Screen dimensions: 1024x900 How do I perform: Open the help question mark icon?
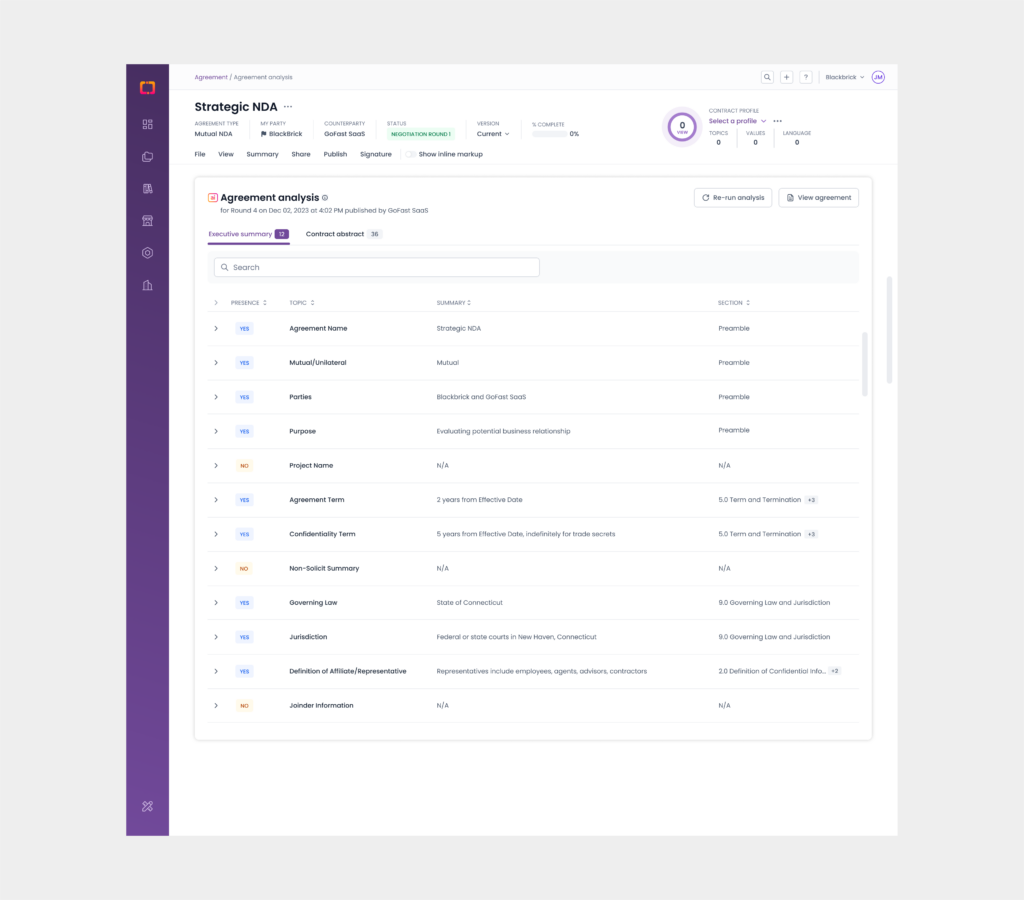[x=805, y=77]
